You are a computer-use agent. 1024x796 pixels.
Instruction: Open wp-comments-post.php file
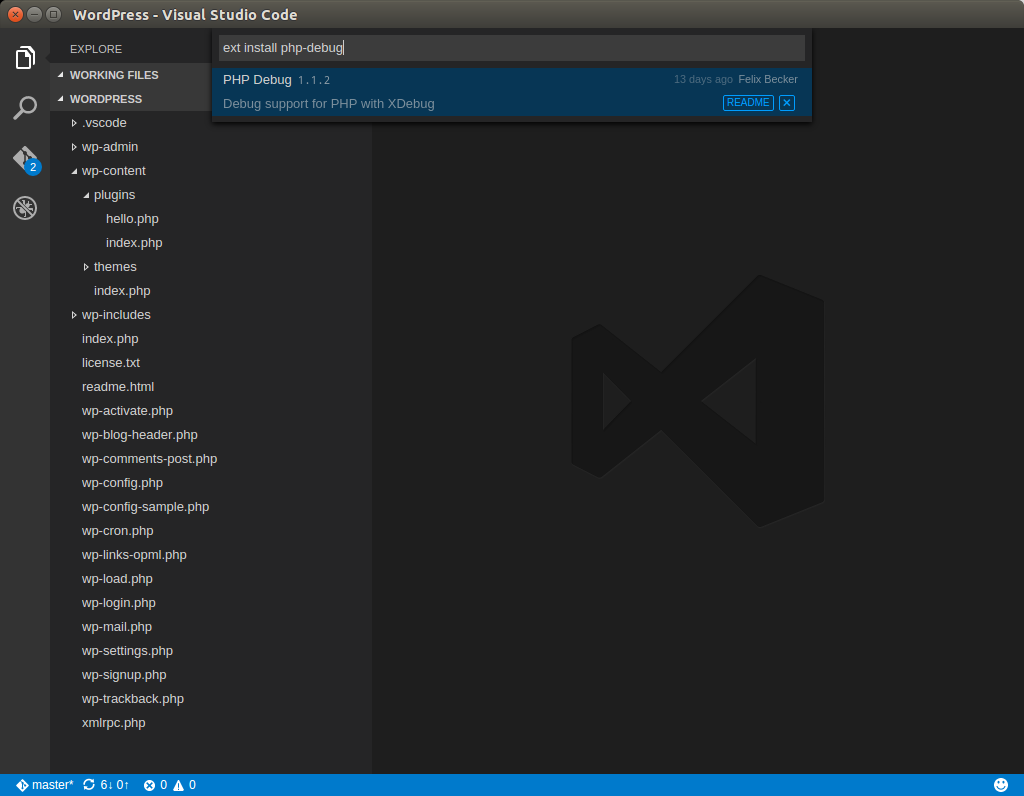point(150,459)
